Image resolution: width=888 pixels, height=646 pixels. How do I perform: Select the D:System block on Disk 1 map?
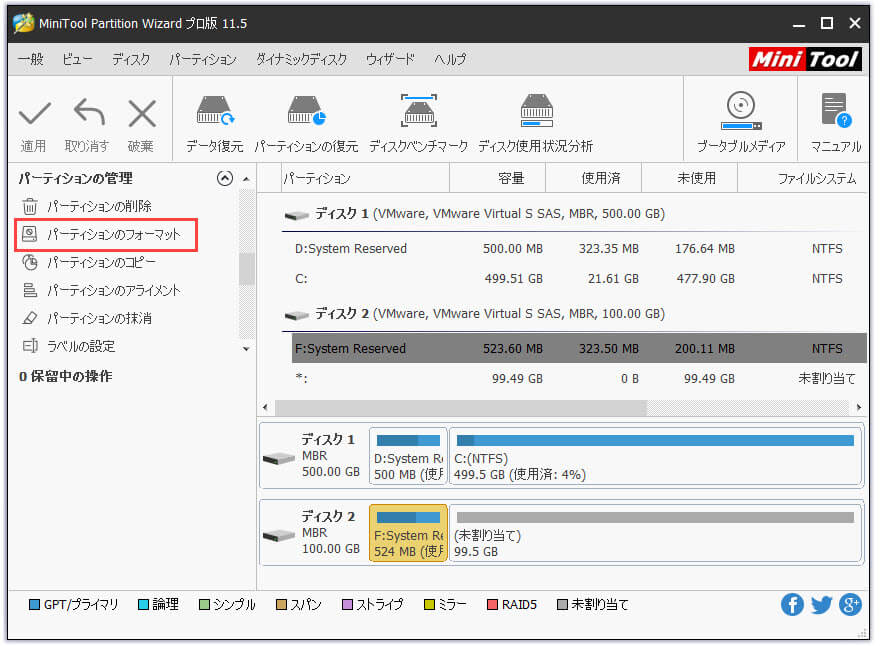tap(408, 456)
